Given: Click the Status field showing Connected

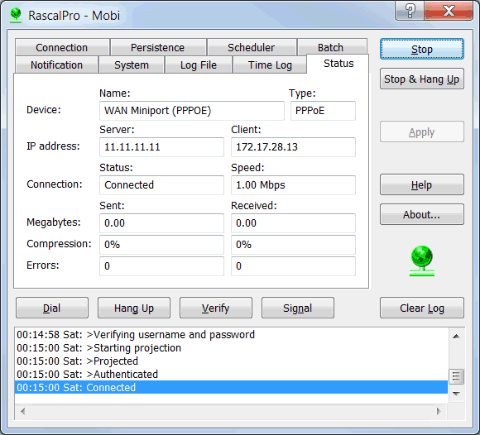Looking at the screenshot, I should click(162, 185).
